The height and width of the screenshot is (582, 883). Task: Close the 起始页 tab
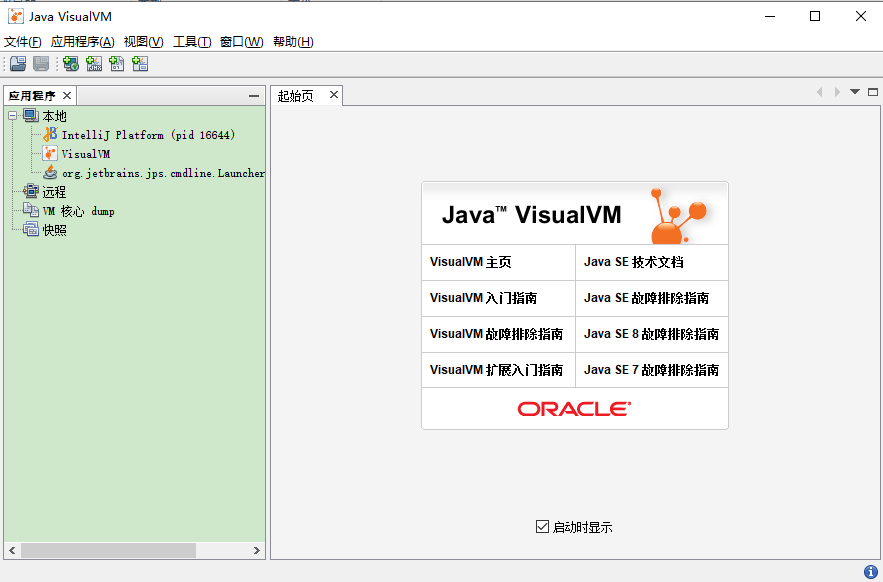(x=334, y=95)
